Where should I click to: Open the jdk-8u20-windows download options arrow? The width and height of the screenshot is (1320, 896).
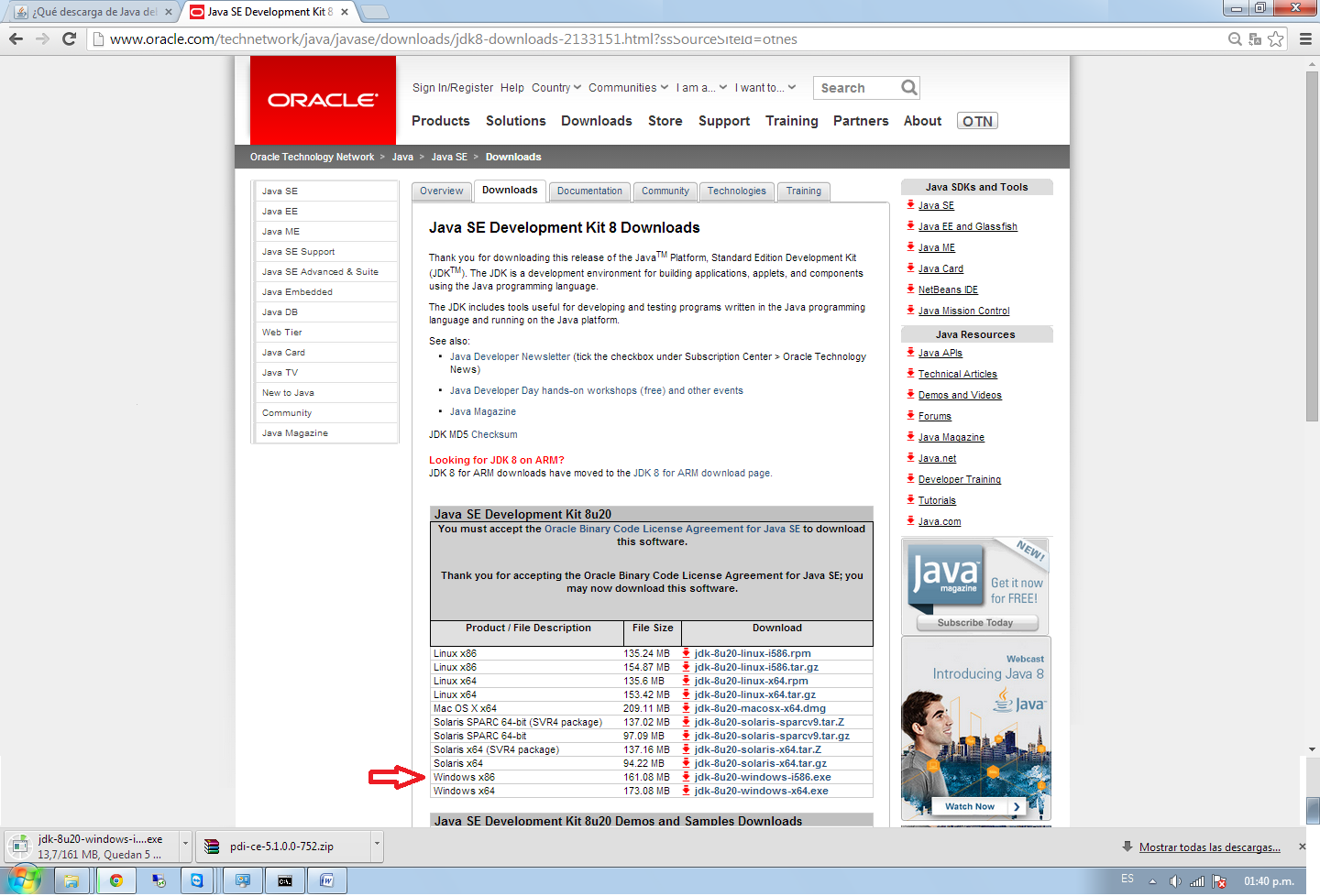(184, 845)
